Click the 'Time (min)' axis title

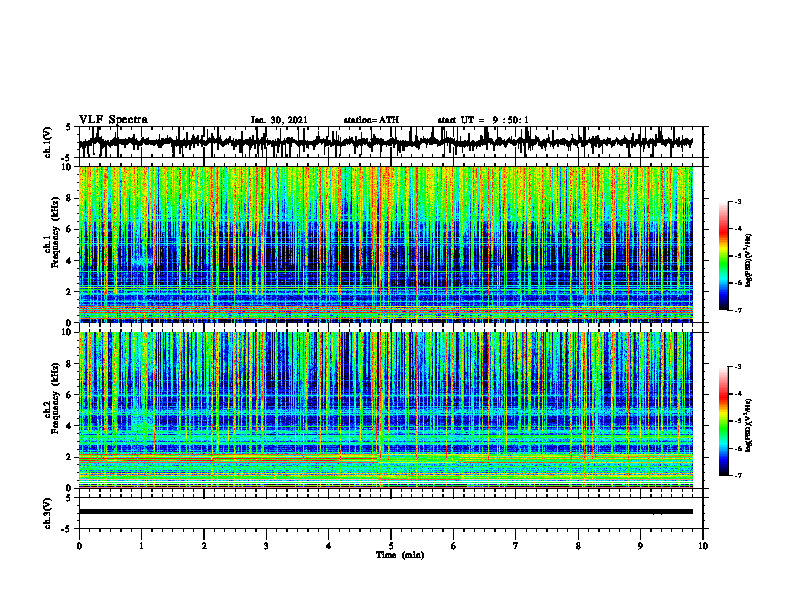(400, 555)
